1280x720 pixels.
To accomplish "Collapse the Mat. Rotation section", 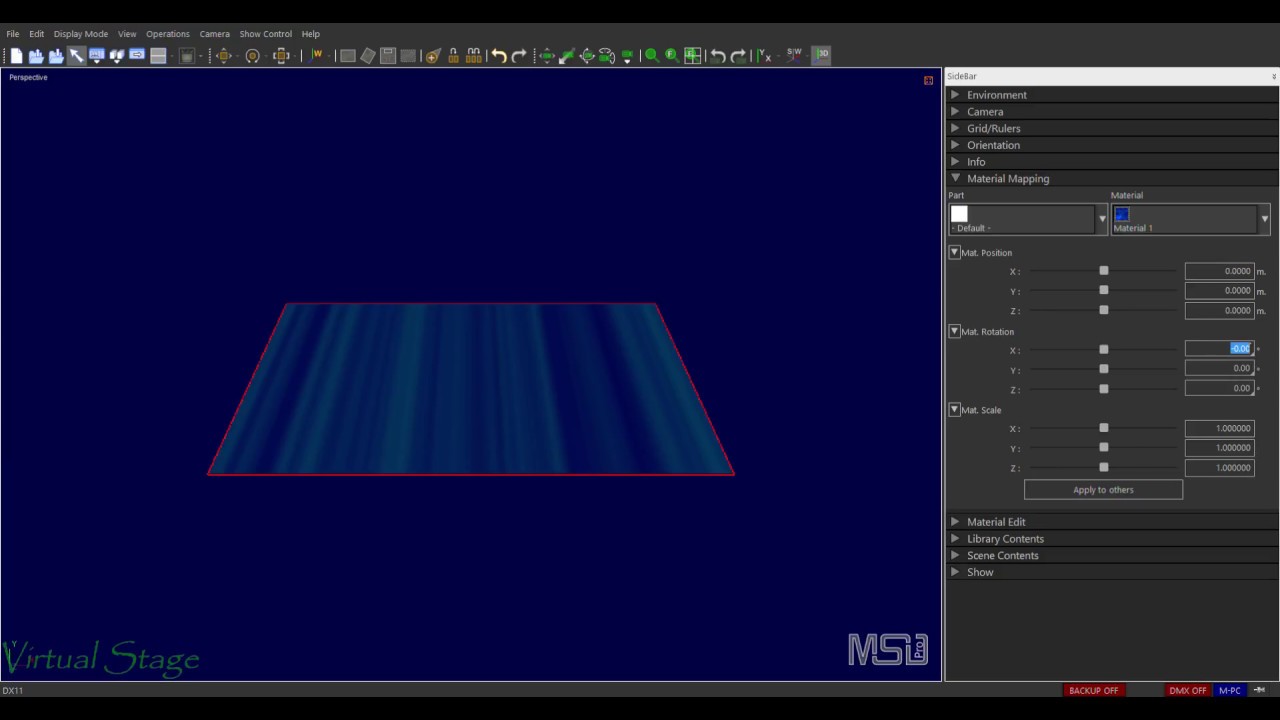I will (x=954, y=331).
